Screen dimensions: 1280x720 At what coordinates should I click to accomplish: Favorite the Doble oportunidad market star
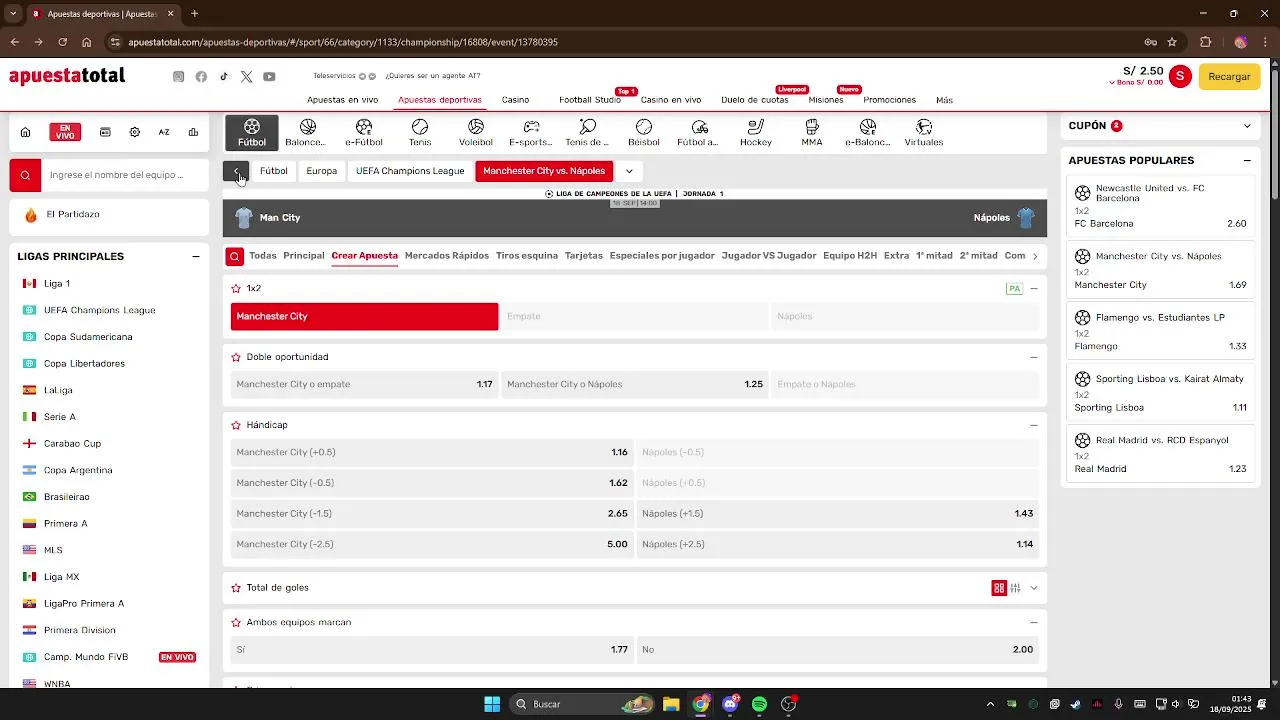[x=236, y=357]
